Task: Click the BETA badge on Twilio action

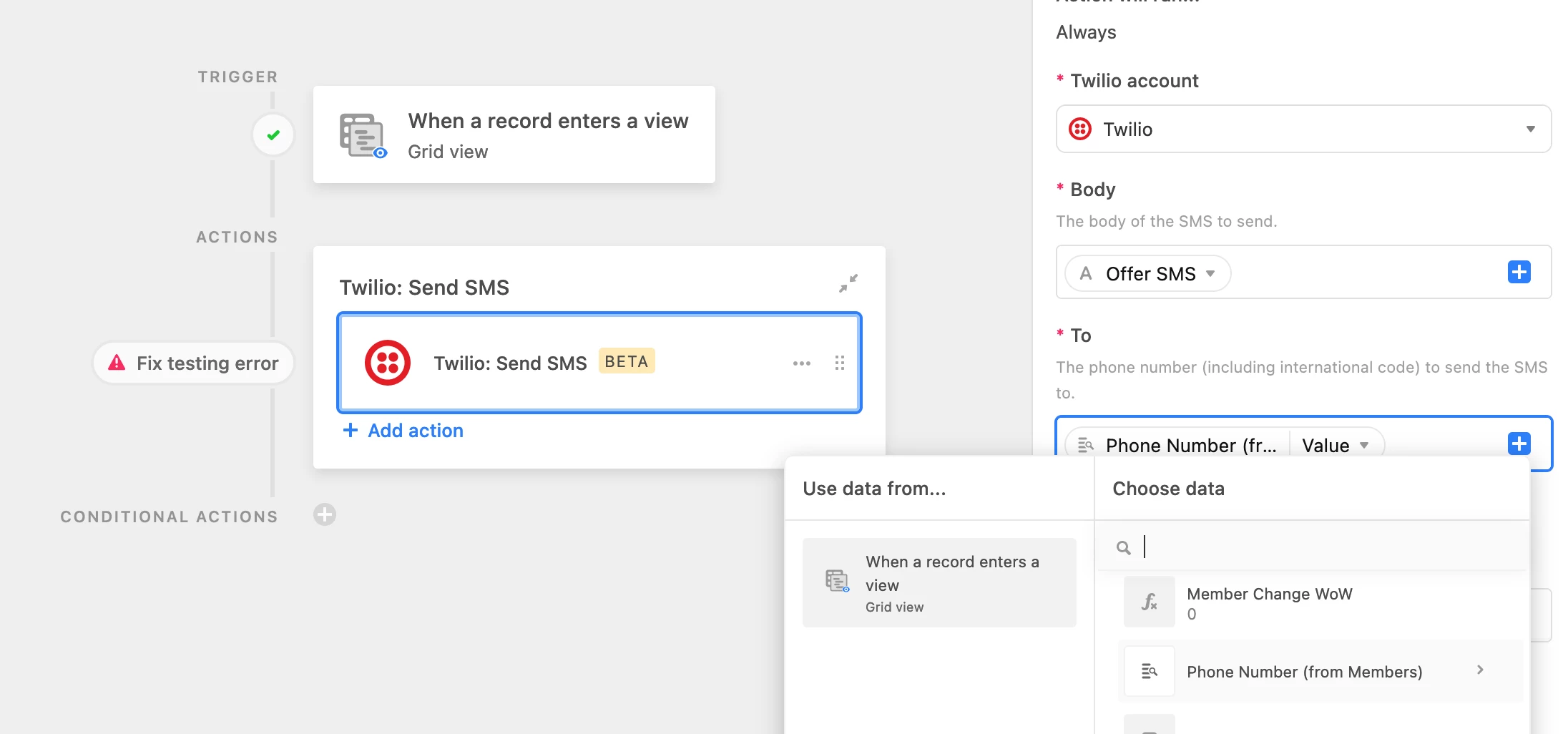Action: (x=627, y=361)
